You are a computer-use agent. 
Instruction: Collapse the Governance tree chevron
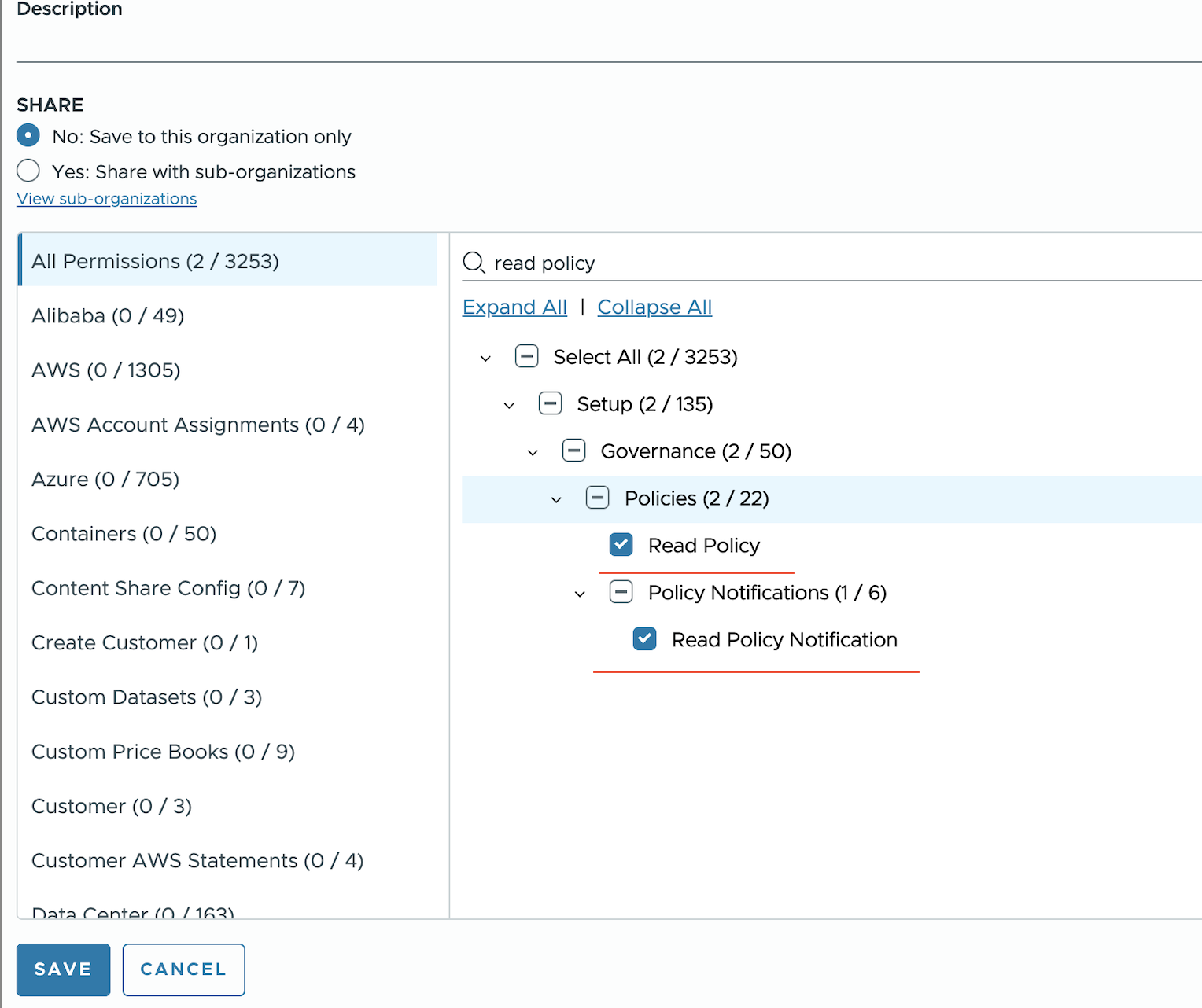[533, 452]
